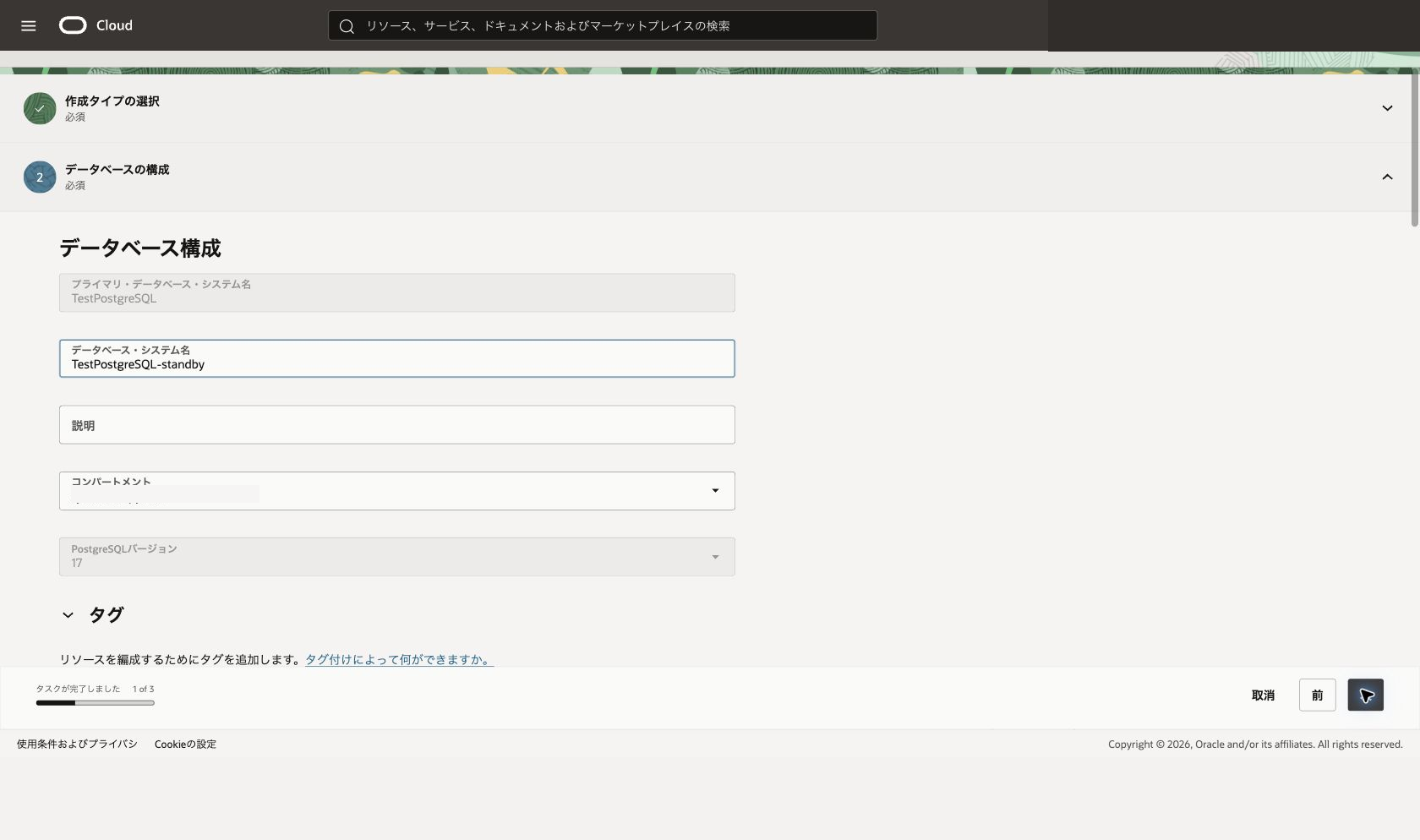Click the 作成タイプの選択 step title

coord(112,101)
